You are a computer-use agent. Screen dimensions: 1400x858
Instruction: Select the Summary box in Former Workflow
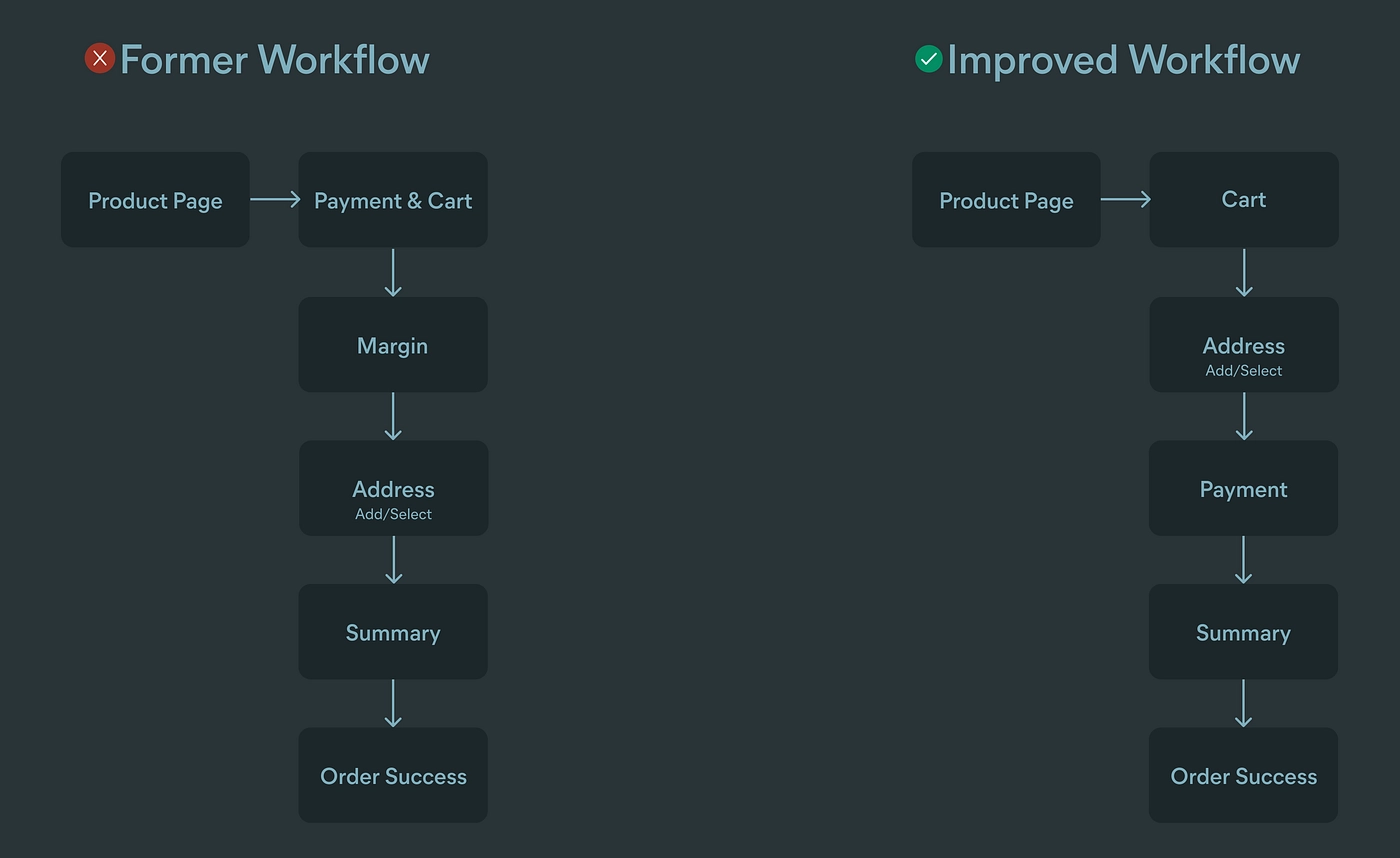point(393,631)
